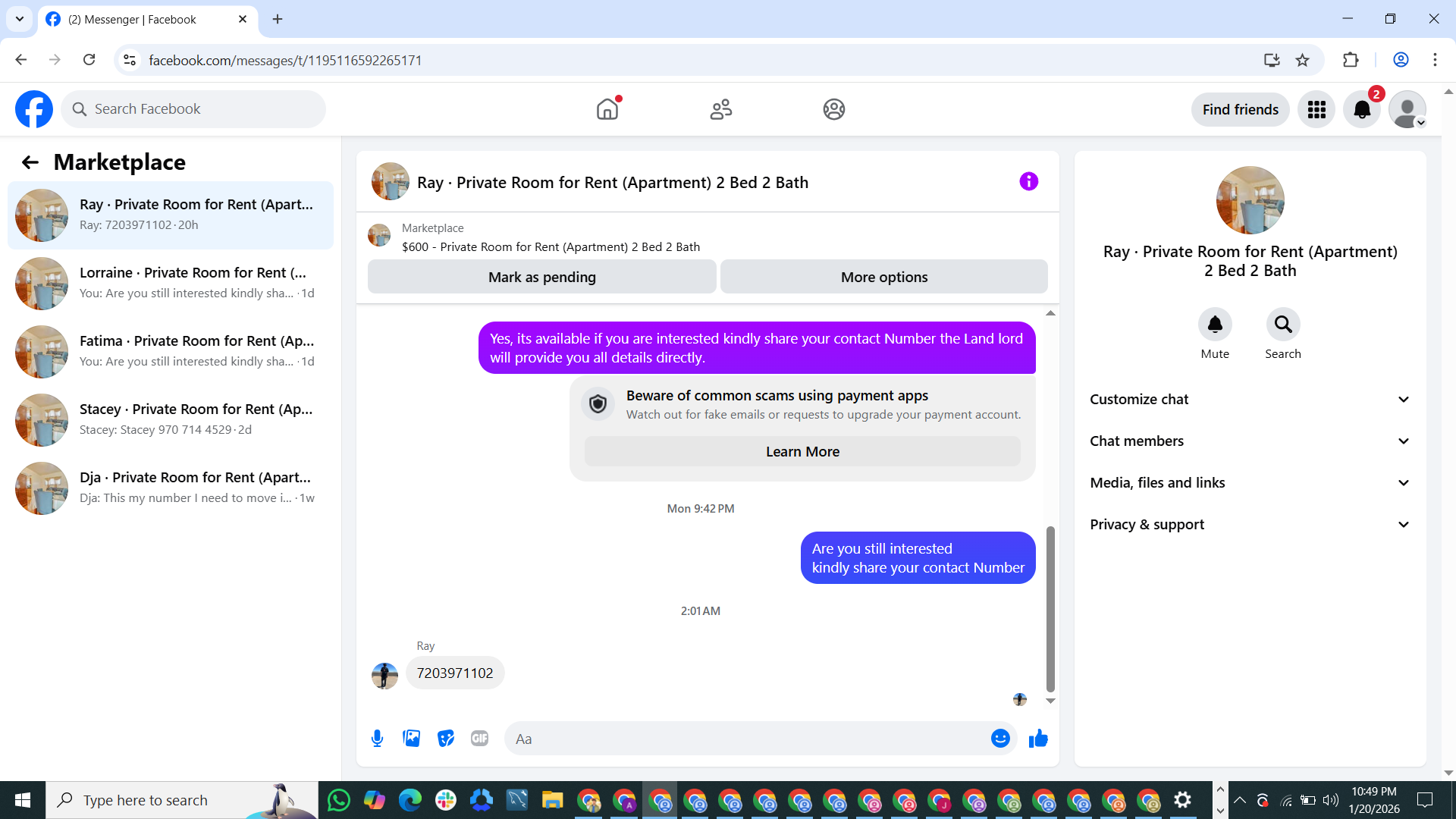
Task: Open emoji picker in message box
Action: (1000, 739)
